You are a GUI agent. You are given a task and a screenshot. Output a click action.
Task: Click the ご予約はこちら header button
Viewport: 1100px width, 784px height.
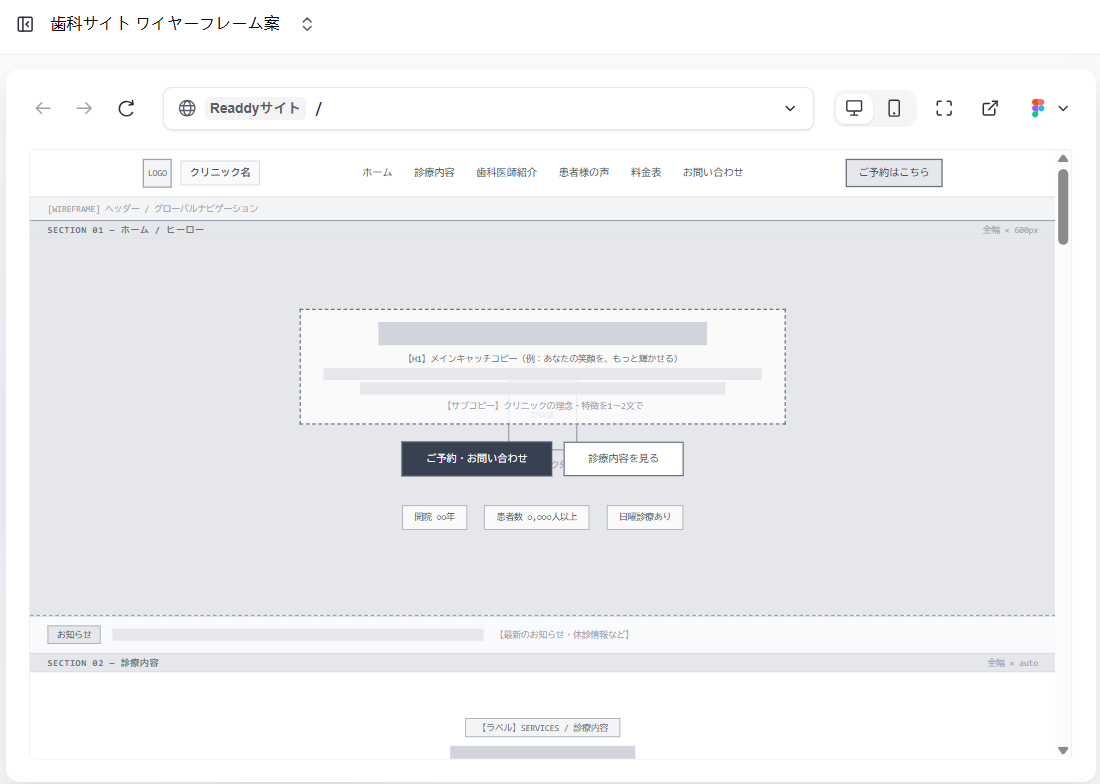[x=893, y=173]
